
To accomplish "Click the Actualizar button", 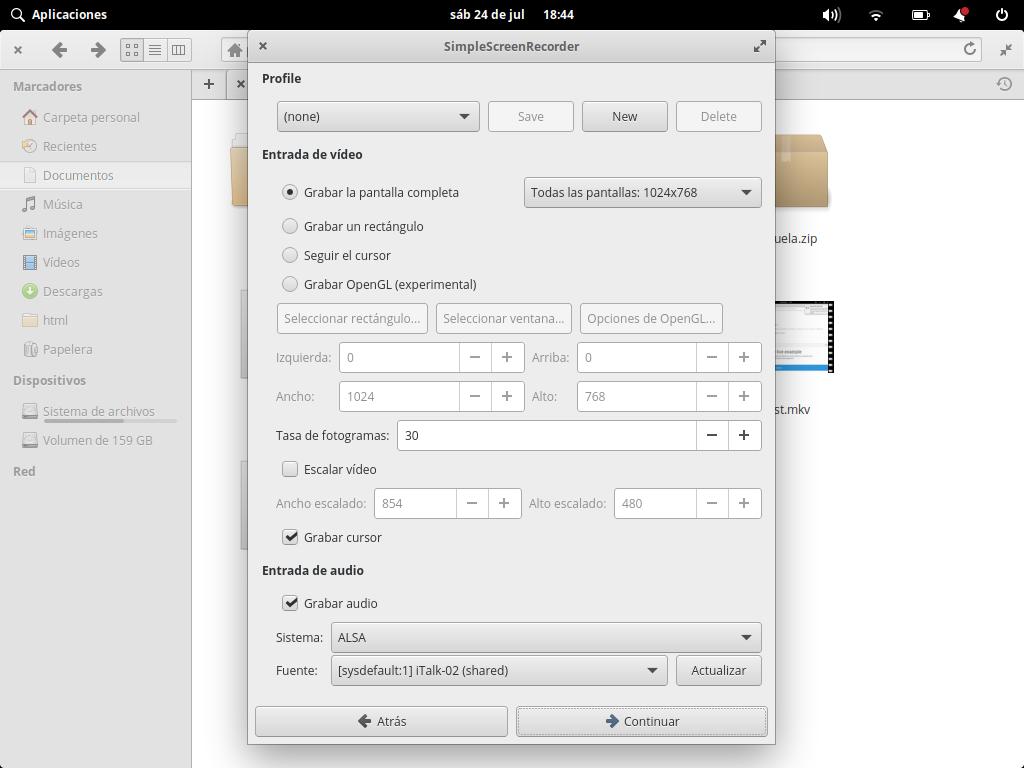I will (x=718, y=671).
